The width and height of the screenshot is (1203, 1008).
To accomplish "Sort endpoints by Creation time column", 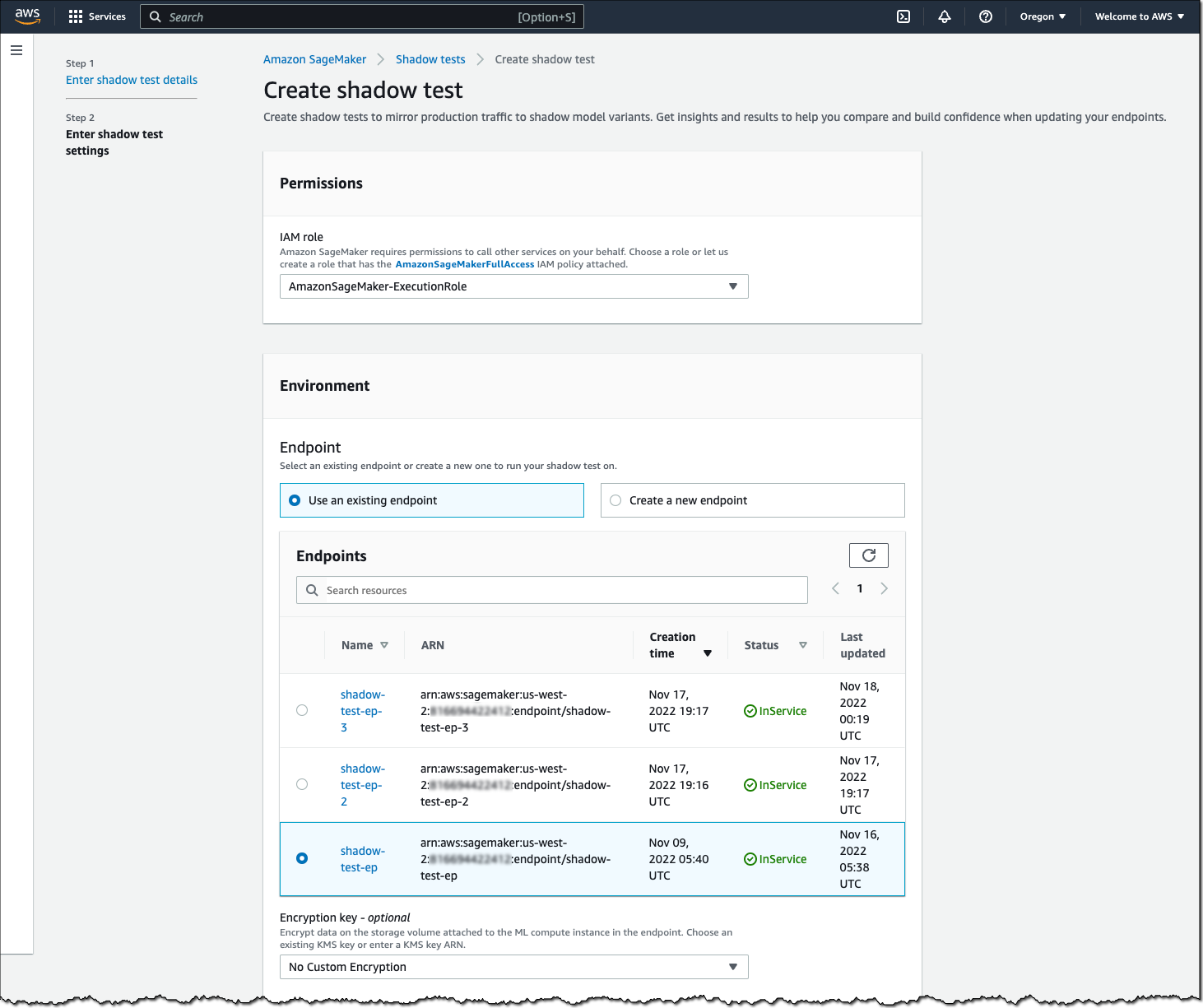I will pos(680,645).
